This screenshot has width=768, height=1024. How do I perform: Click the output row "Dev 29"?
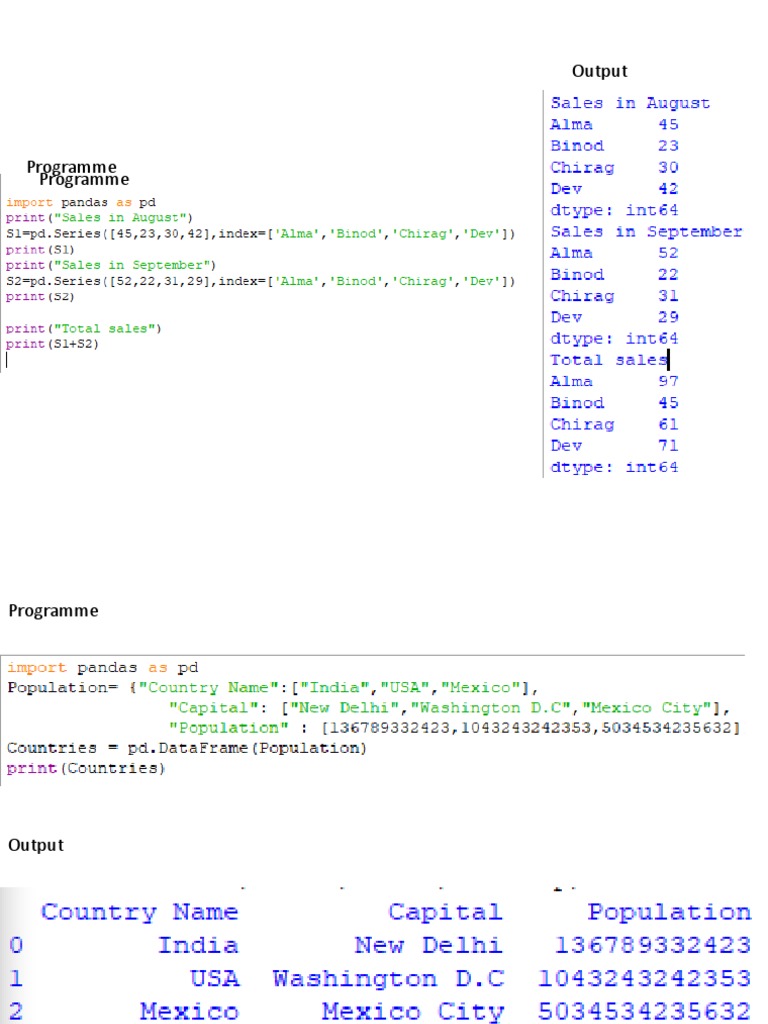click(615, 317)
